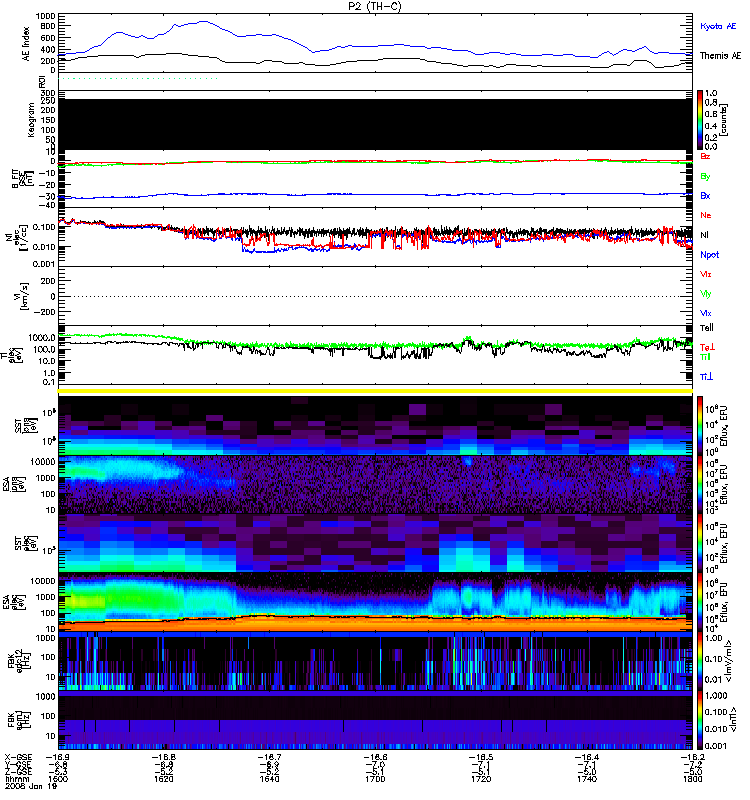Click the 1640 time tick label
750x800 pixels.
coord(269,779)
